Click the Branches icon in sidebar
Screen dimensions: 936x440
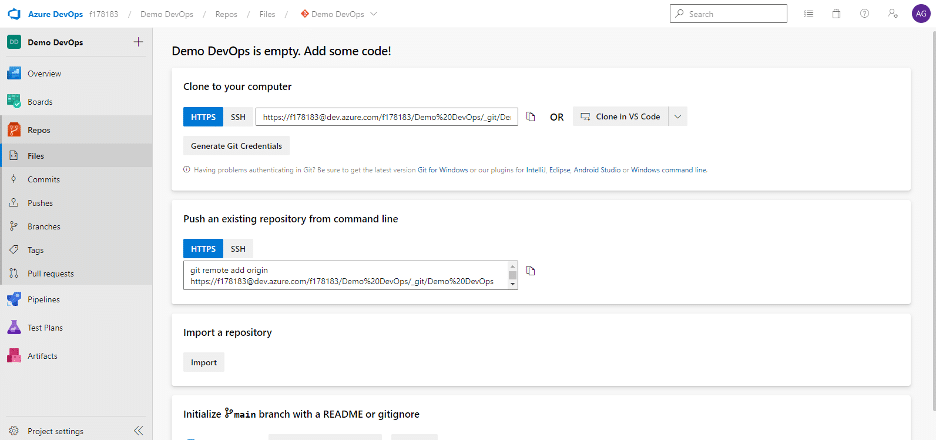click(14, 226)
